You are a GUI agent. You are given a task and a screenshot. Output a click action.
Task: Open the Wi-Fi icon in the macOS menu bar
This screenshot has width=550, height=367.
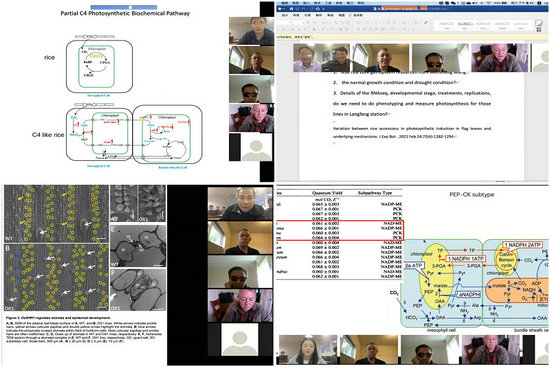click(x=489, y=3)
